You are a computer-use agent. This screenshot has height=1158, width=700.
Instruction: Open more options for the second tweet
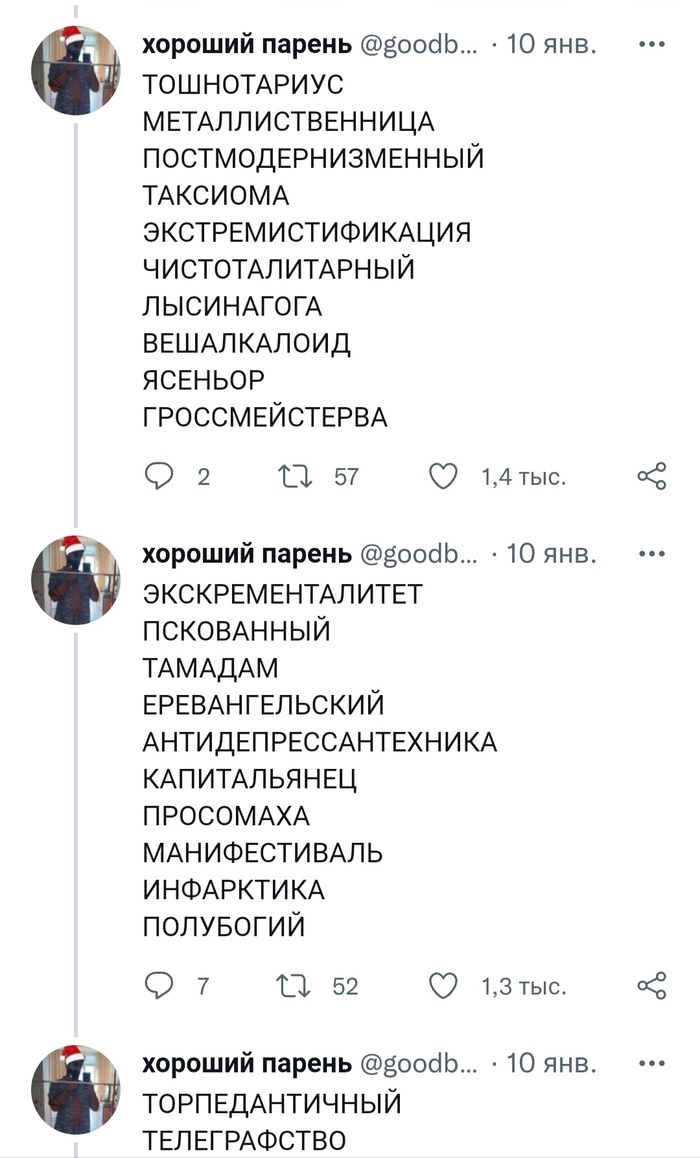coord(651,553)
